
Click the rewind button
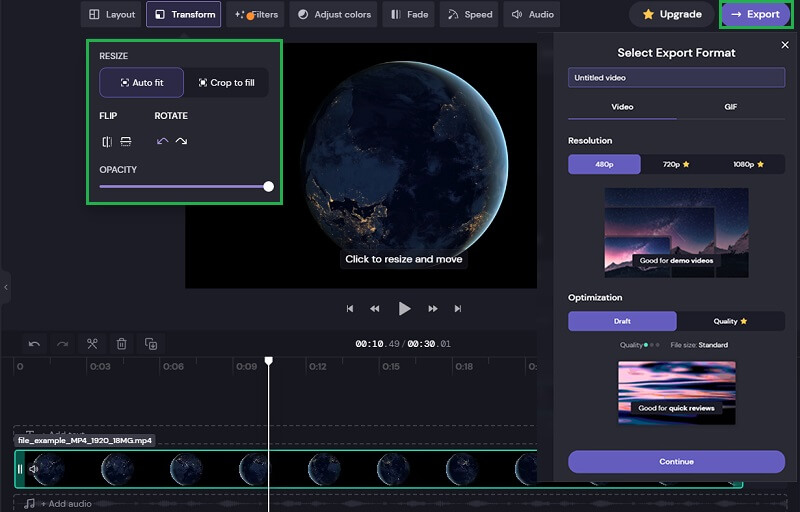click(x=374, y=309)
